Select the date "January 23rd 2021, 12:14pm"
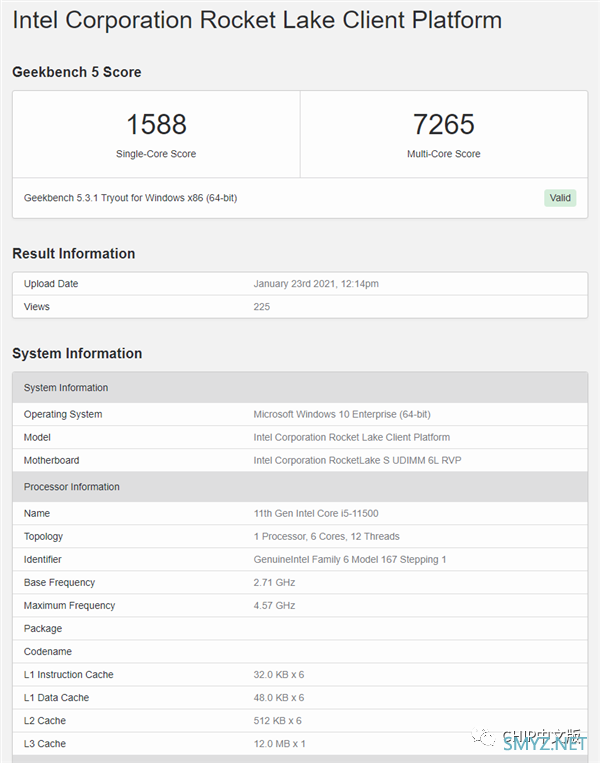The height and width of the screenshot is (763, 600). [x=316, y=284]
